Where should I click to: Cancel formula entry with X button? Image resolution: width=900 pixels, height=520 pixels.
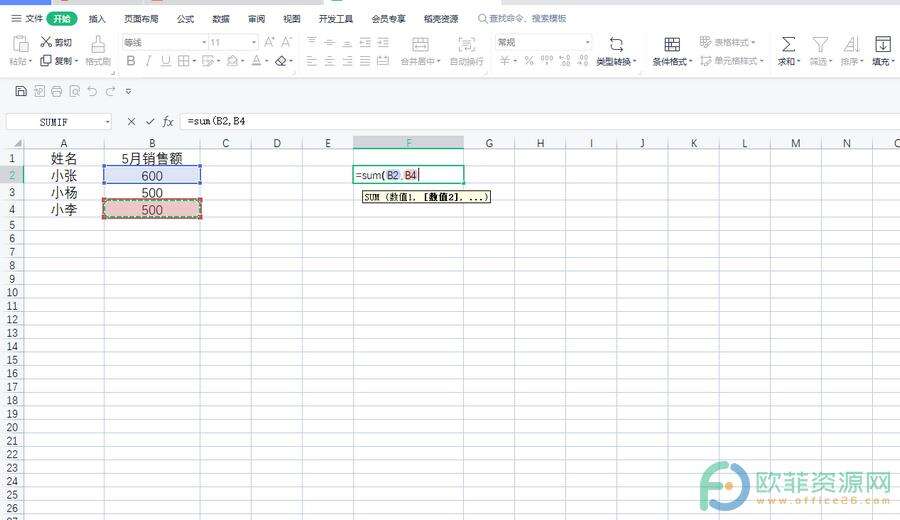pos(131,121)
